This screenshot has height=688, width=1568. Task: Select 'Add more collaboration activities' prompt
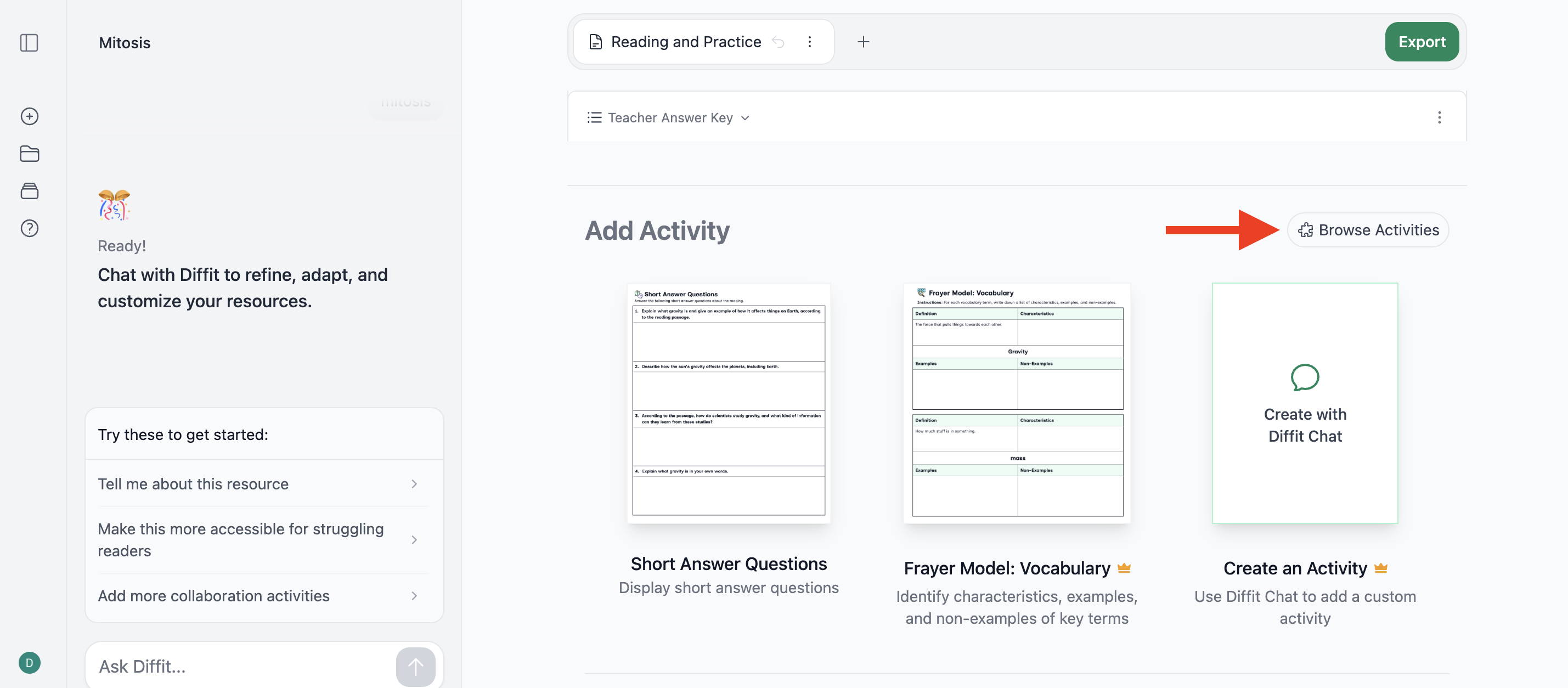click(264, 596)
